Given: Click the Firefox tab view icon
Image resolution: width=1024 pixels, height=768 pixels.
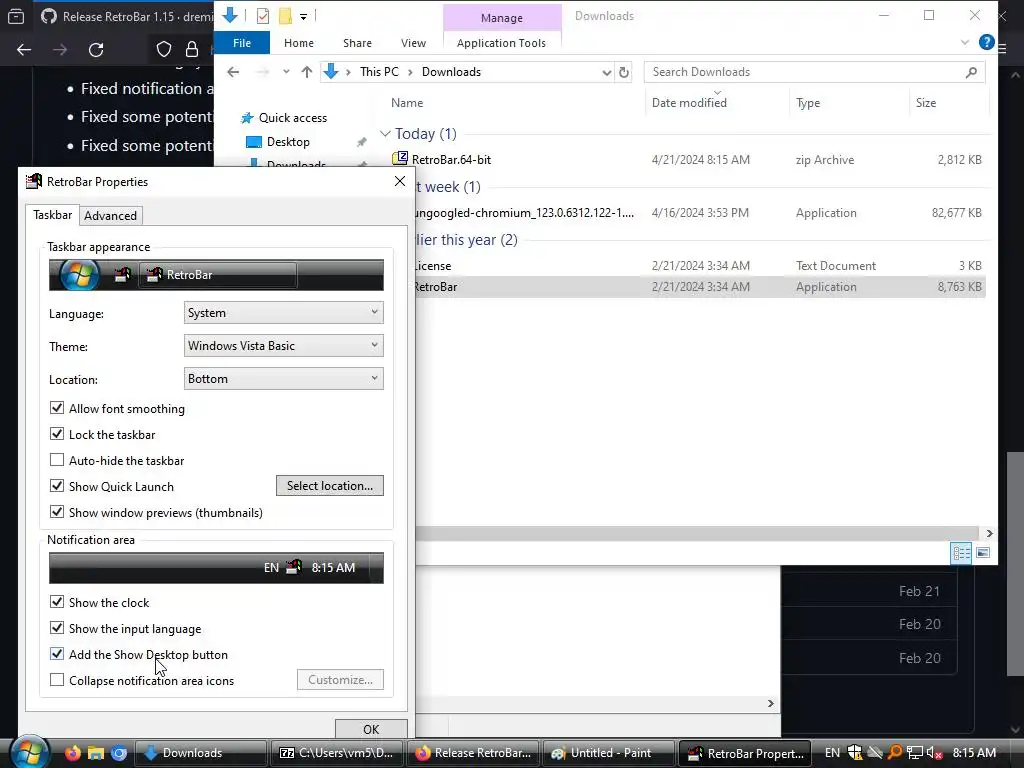Looking at the screenshot, I should click(16, 16).
